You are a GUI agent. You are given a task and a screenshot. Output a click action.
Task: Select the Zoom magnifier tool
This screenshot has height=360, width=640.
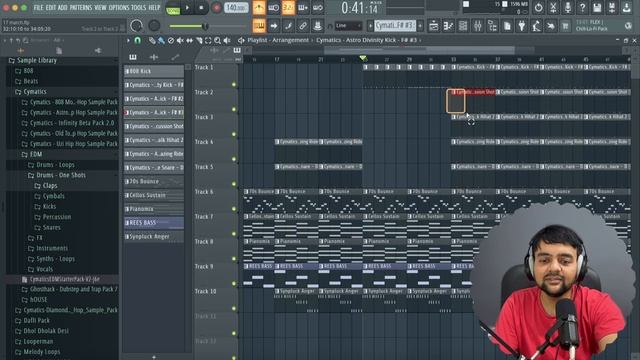point(218,40)
